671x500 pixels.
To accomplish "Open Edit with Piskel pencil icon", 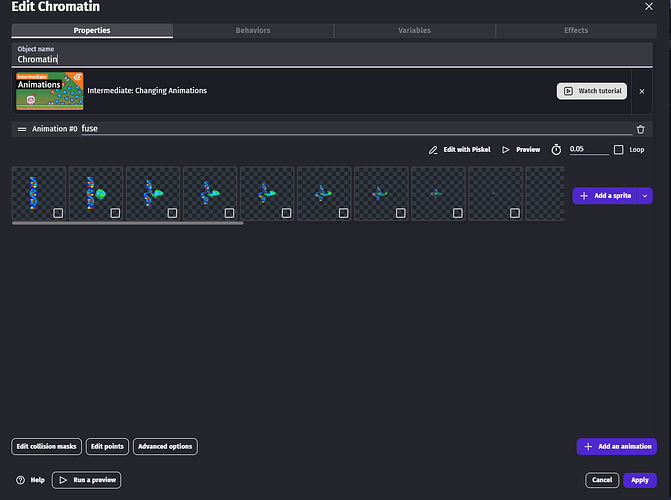I will tap(433, 150).
